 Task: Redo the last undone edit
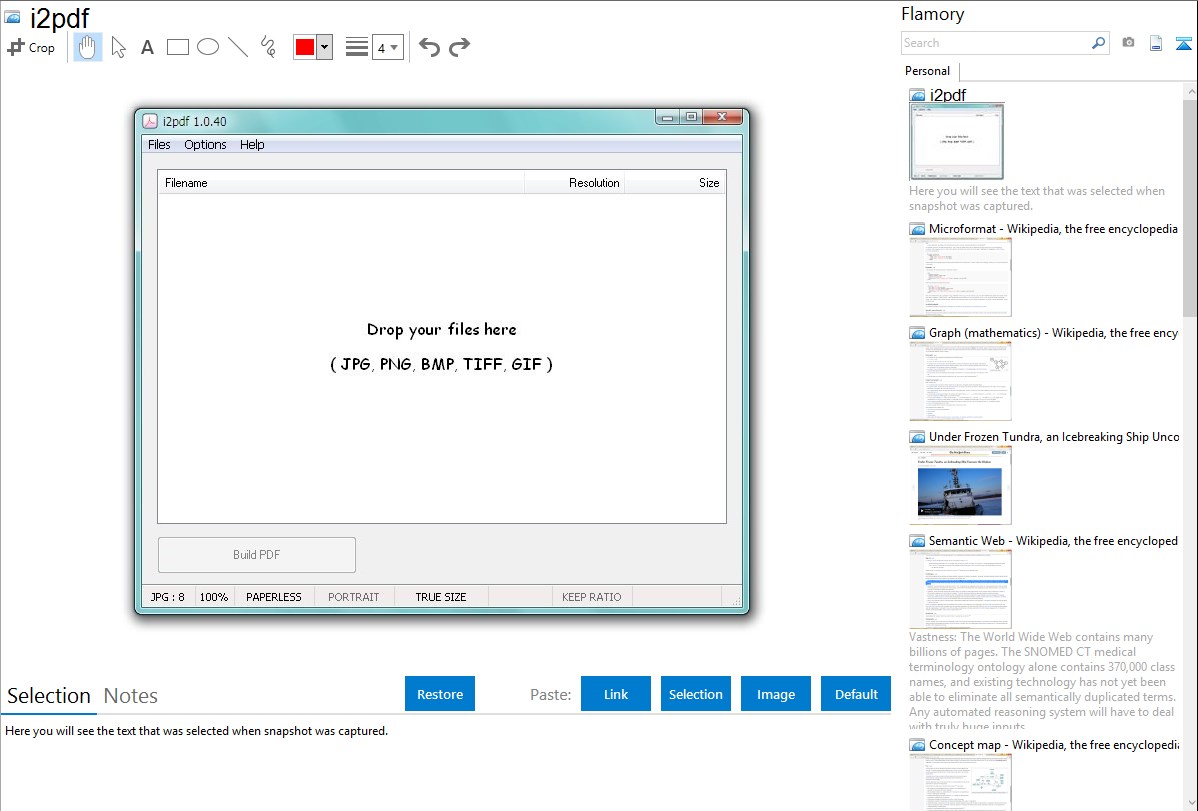pyautogui.click(x=459, y=47)
